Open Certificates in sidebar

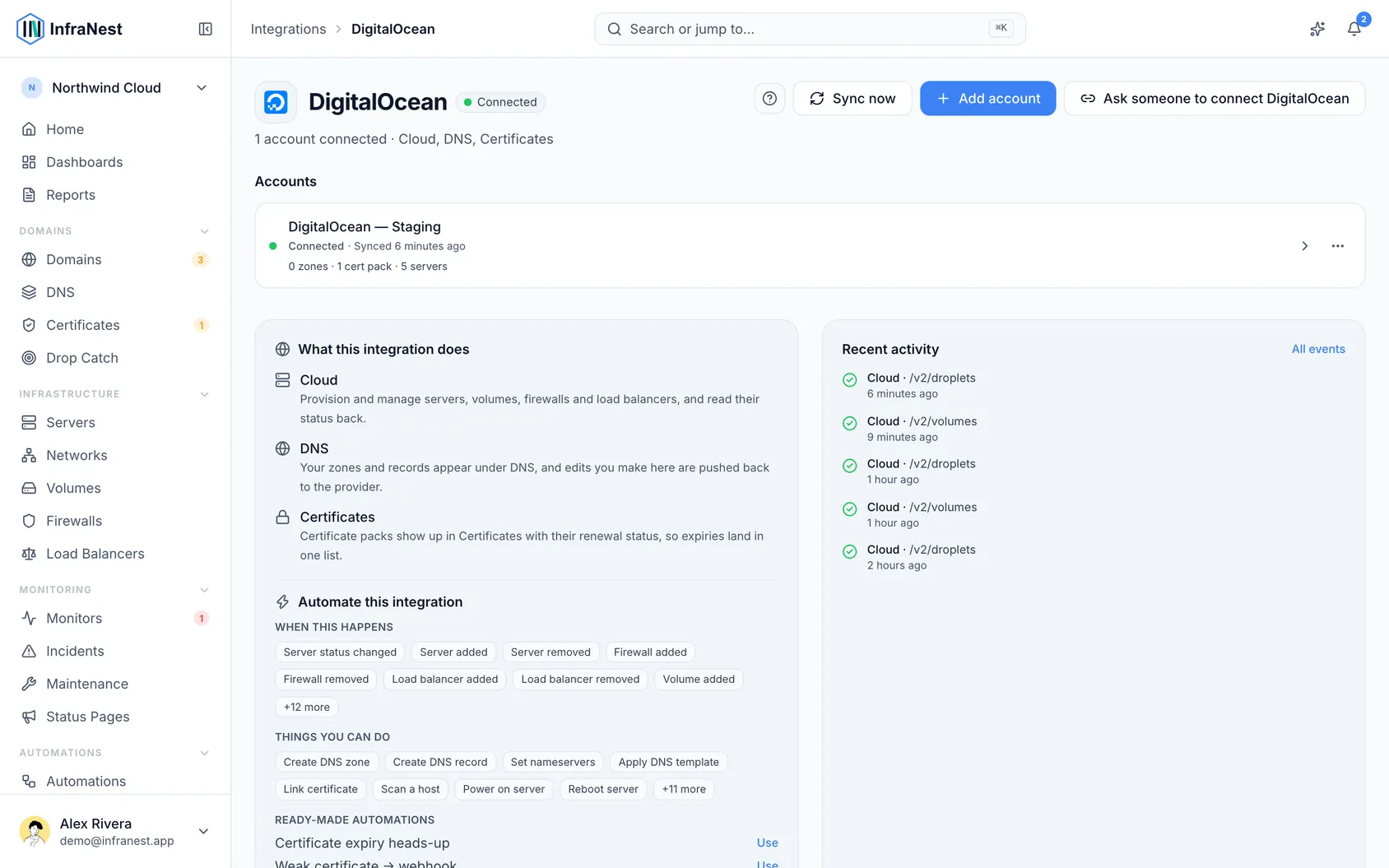pyautogui.click(x=115, y=325)
